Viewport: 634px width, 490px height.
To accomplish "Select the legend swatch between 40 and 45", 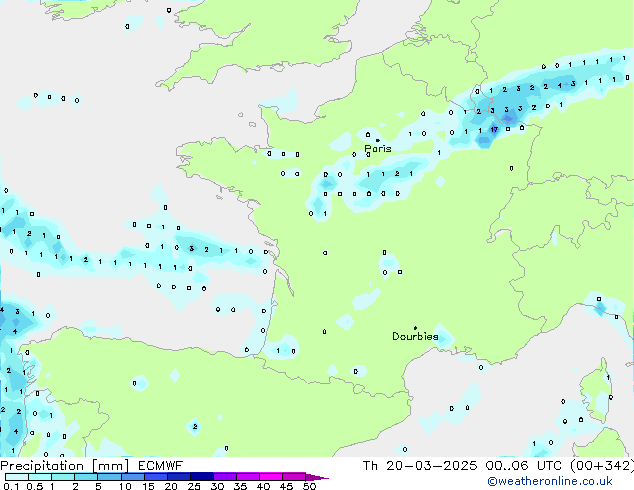I will pos(271,477).
